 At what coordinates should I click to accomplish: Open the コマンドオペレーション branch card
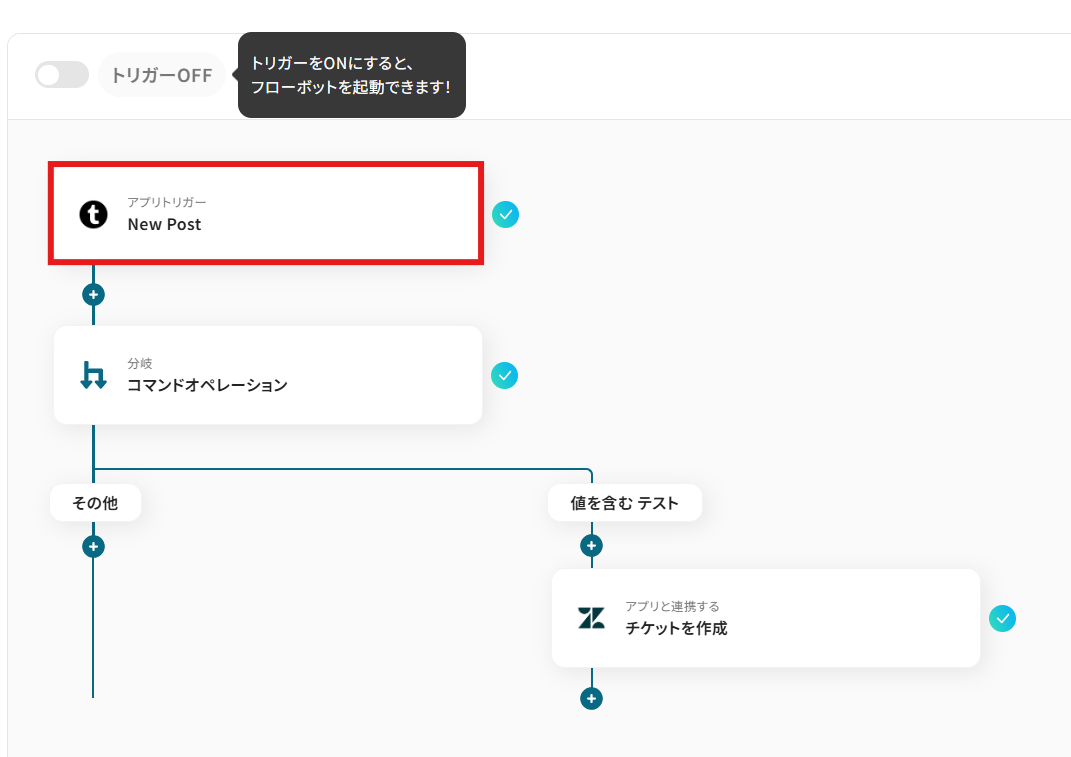pos(268,375)
